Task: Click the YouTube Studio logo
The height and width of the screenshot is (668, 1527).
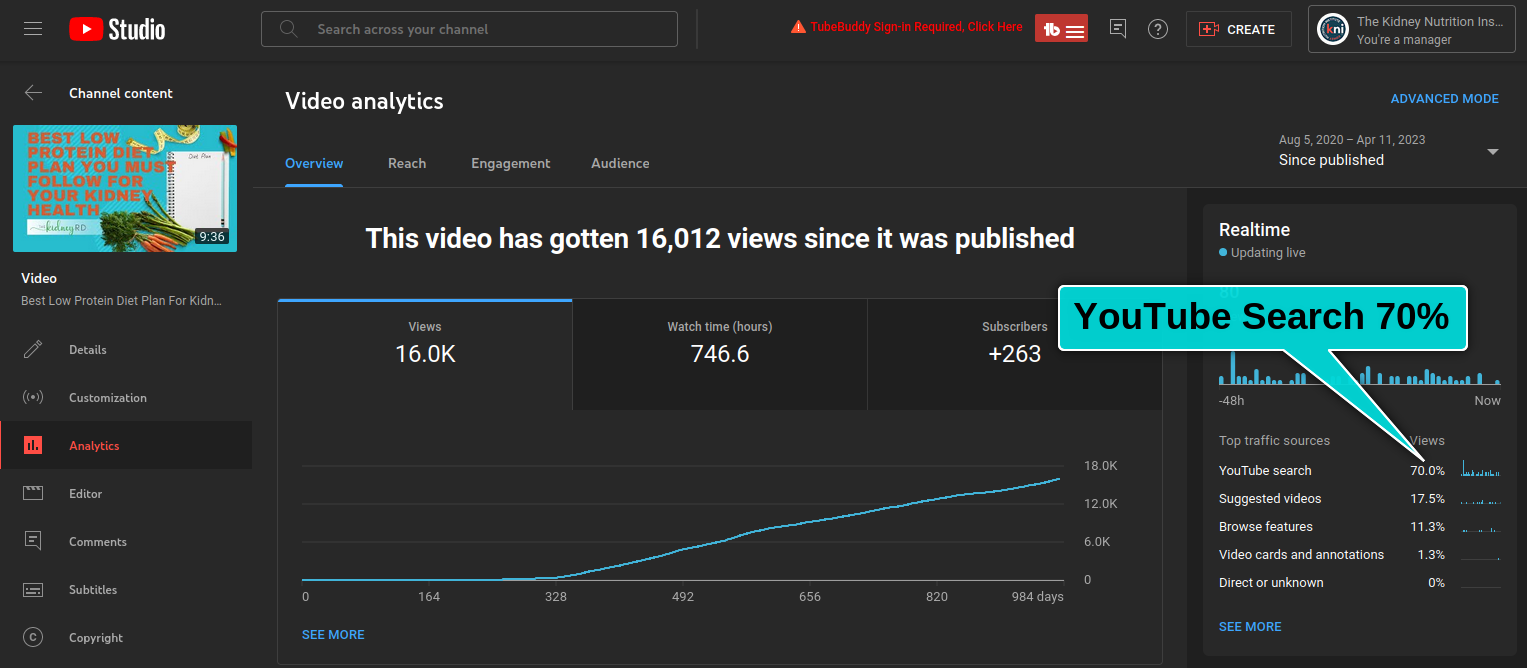Action: point(117,29)
